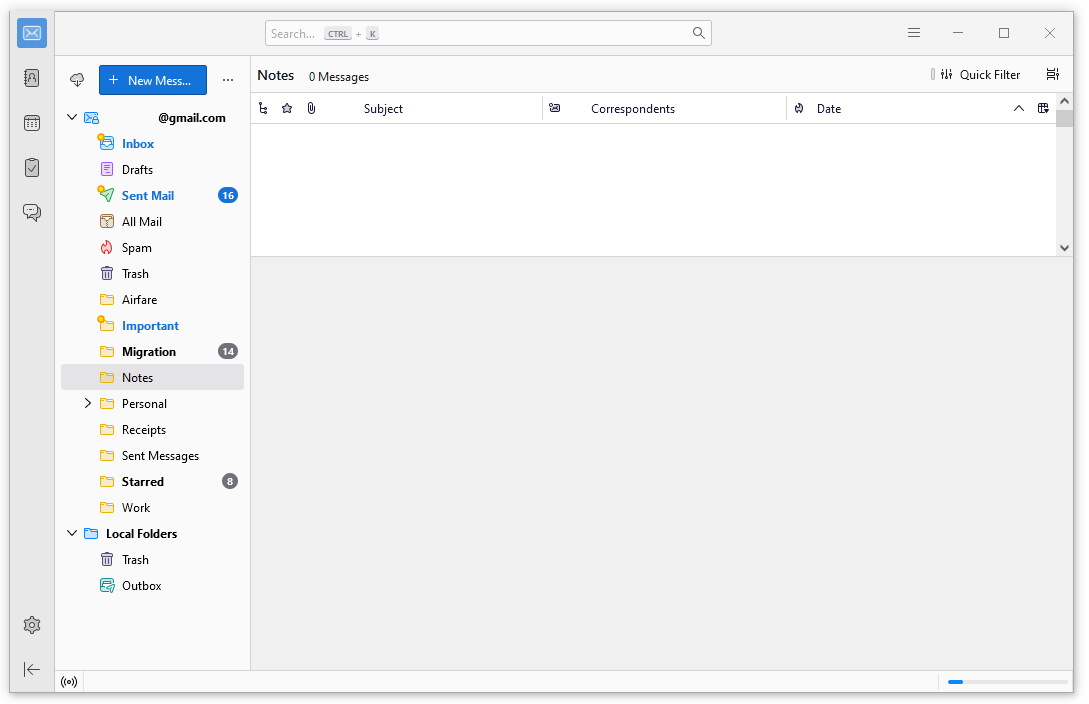Select the Inbox folder

(x=138, y=144)
